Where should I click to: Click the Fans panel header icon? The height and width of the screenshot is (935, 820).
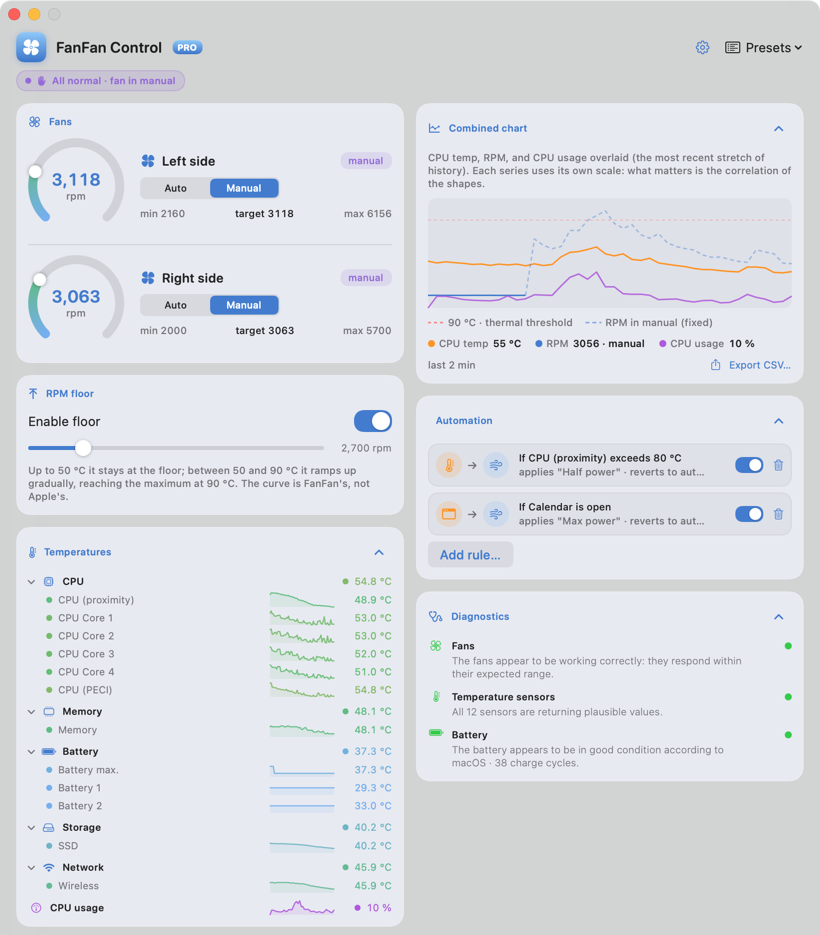[35, 122]
